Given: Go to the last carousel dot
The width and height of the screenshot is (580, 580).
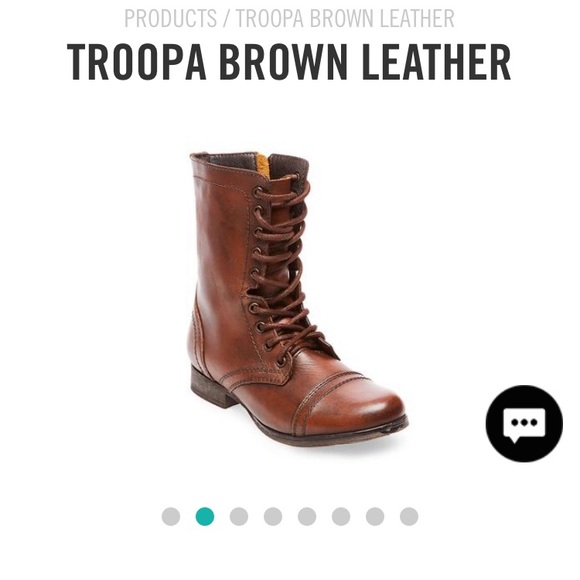Looking at the screenshot, I should click(x=409, y=516).
